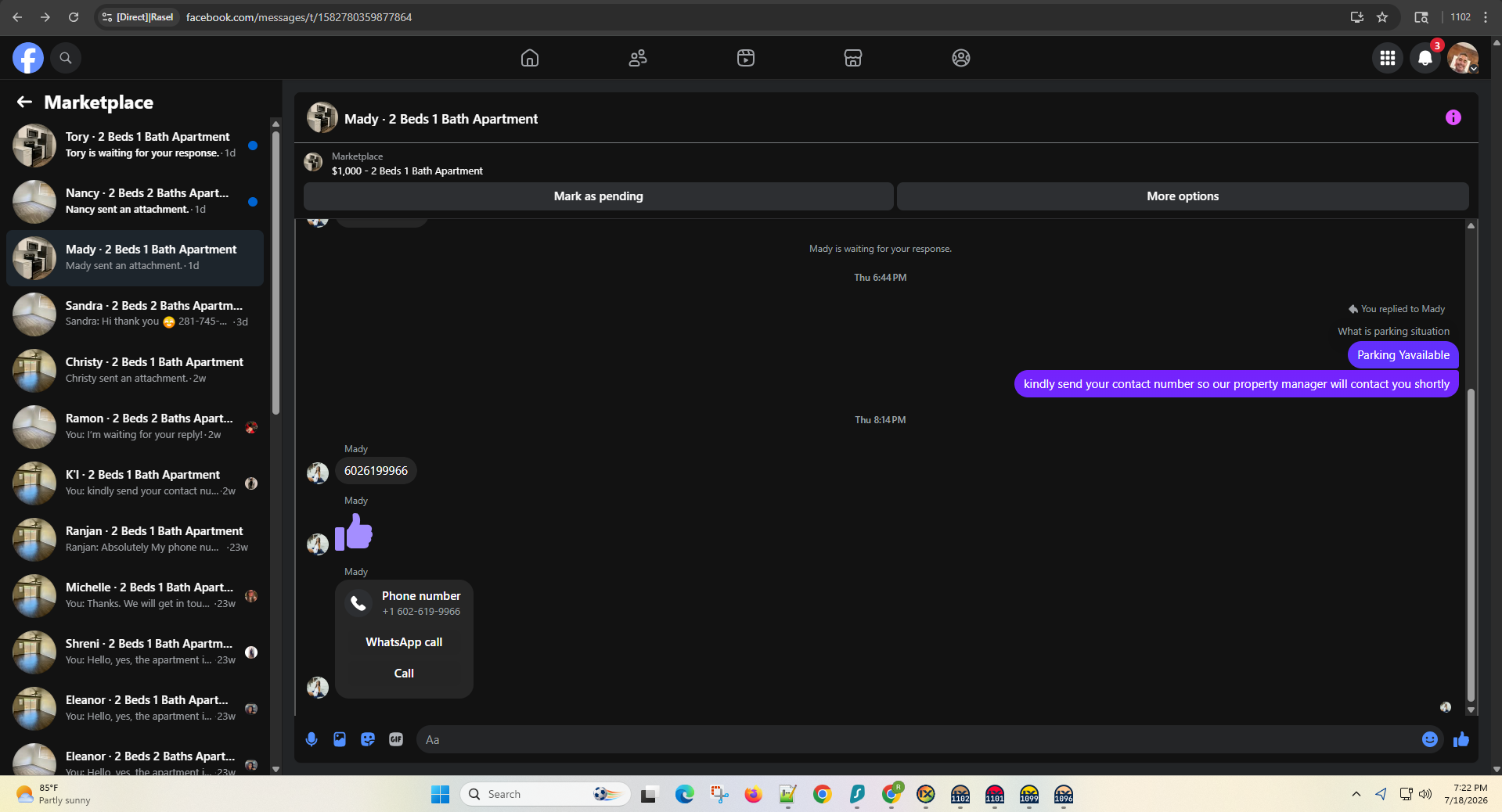The height and width of the screenshot is (812, 1502).
Task: Open the Windows Start menu
Action: tap(441, 794)
